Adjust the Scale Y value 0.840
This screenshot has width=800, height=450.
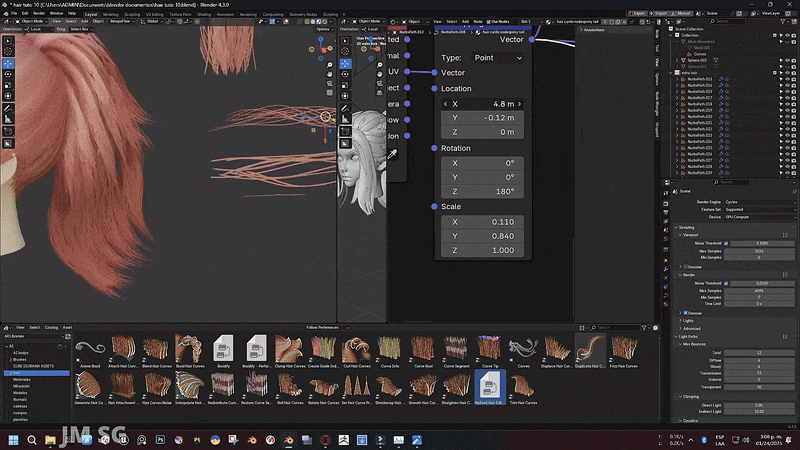482,236
